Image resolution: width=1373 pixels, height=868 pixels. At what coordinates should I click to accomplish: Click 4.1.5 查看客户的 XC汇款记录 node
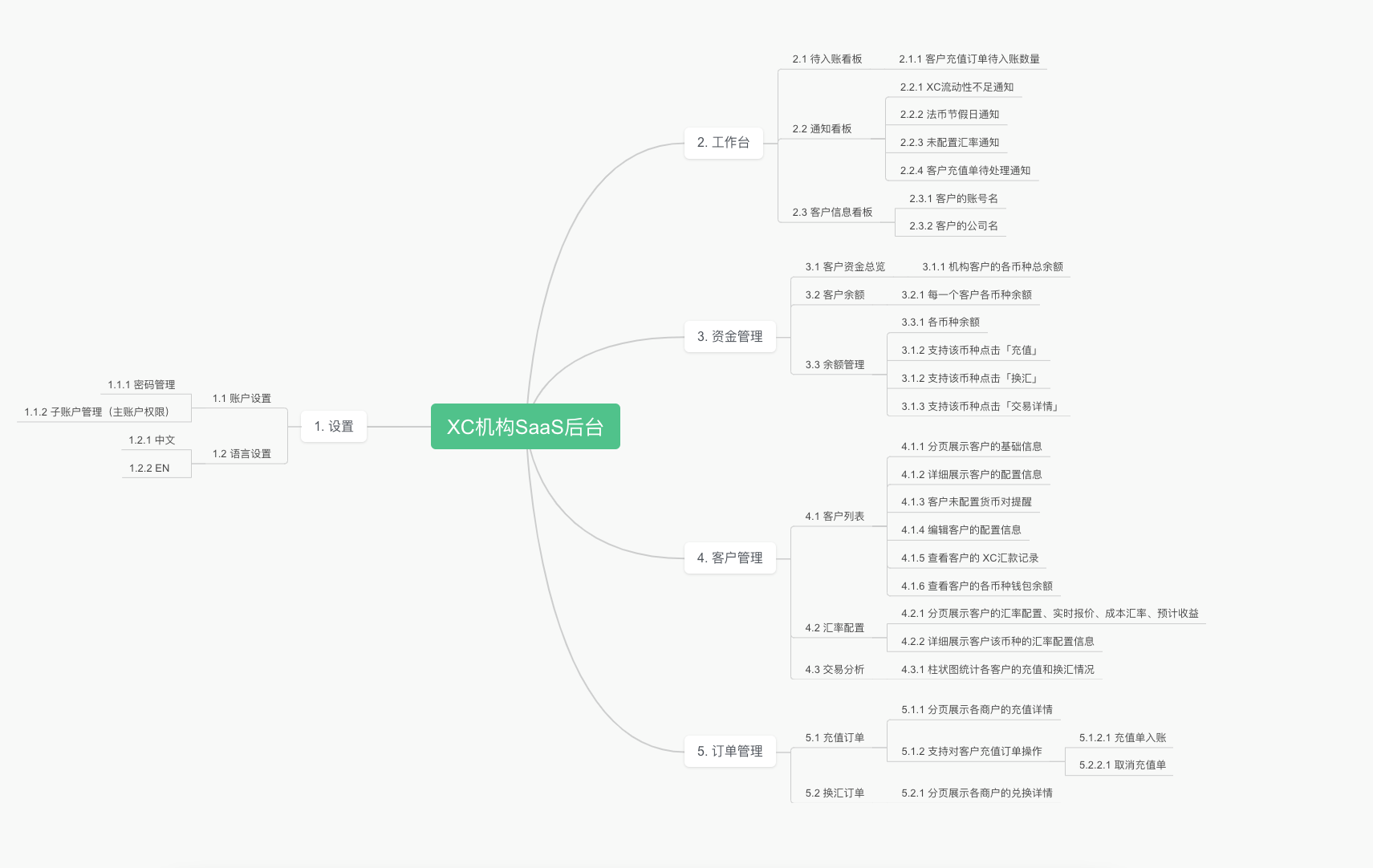(969, 558)
